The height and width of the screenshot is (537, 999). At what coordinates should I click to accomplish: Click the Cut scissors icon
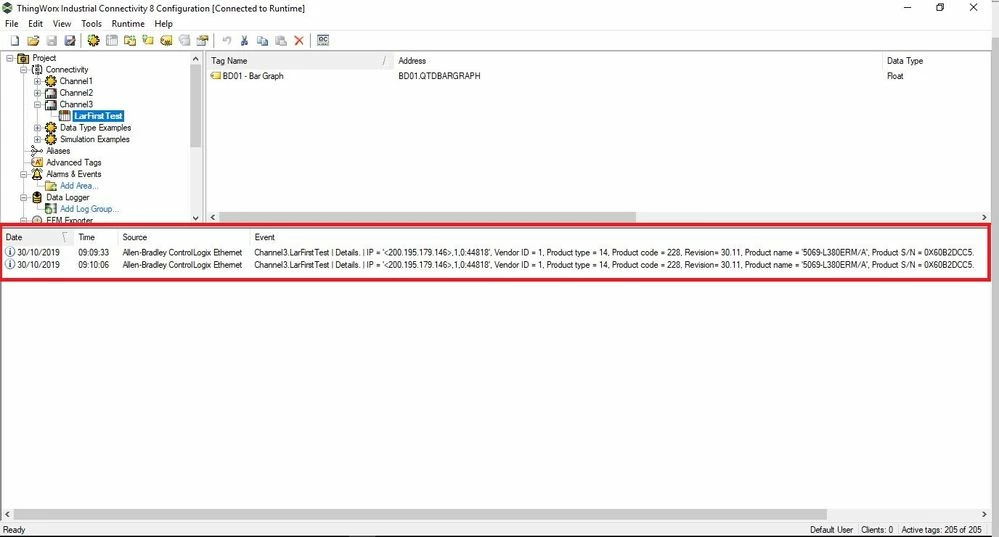coord(244,41)
